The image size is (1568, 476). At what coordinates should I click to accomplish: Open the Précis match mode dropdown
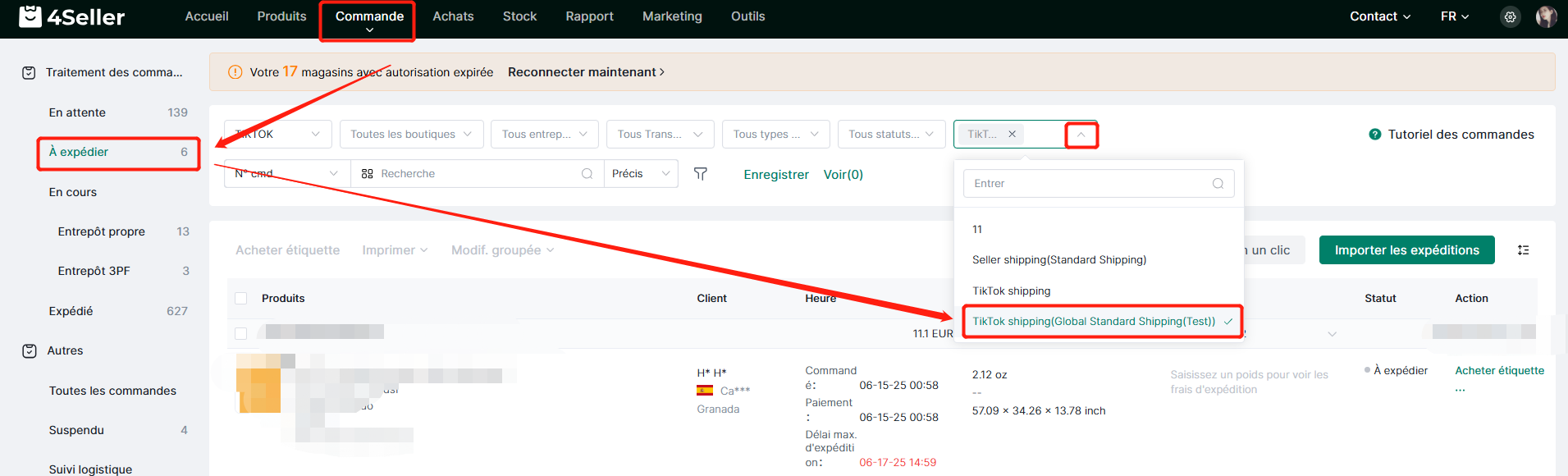[641, 174]
